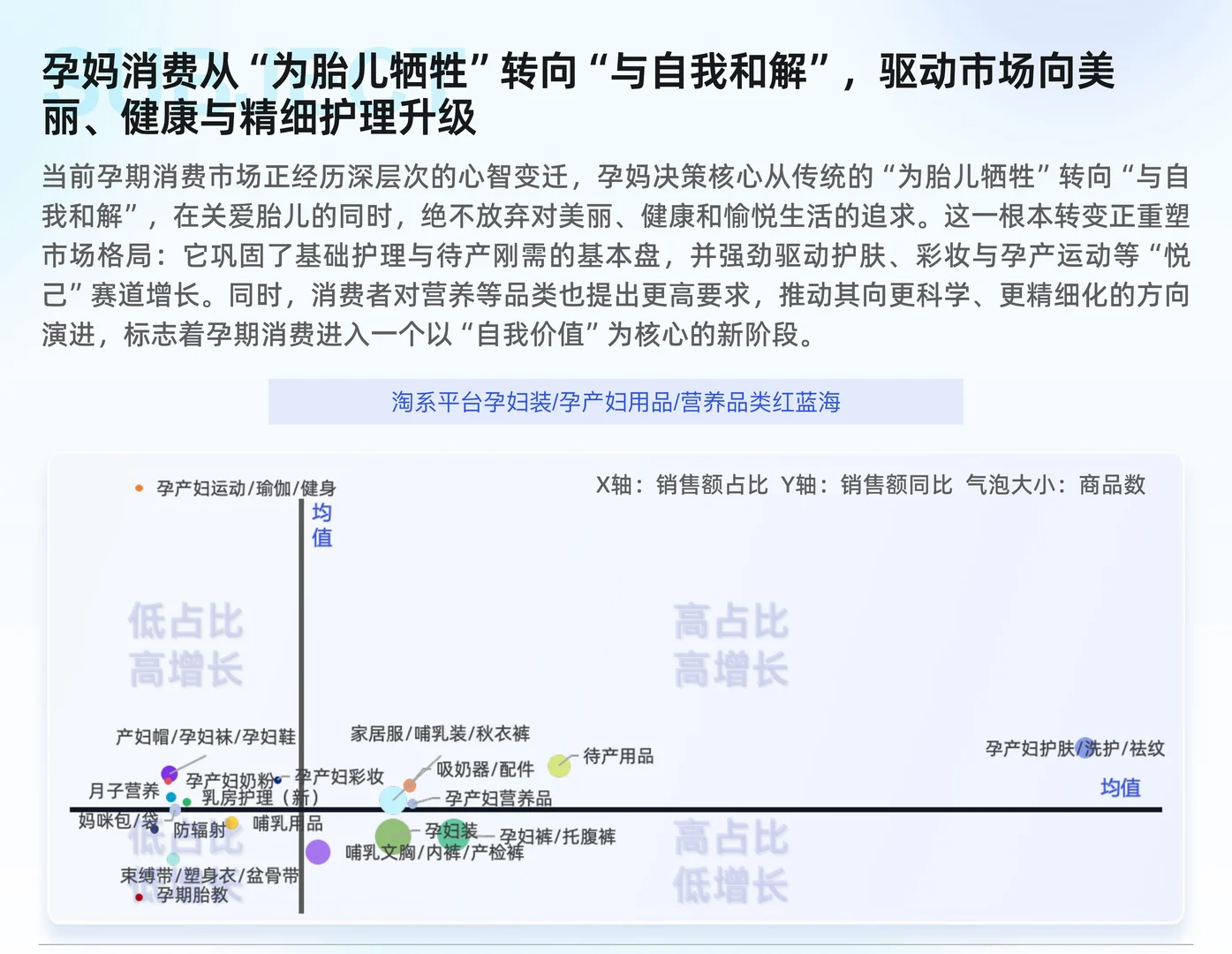Image resolution: width=1232 pixels, height=954 pixels.
Task: Click the body paragraph starting with 当前孕期消费市场
Action: coord(616,255)
